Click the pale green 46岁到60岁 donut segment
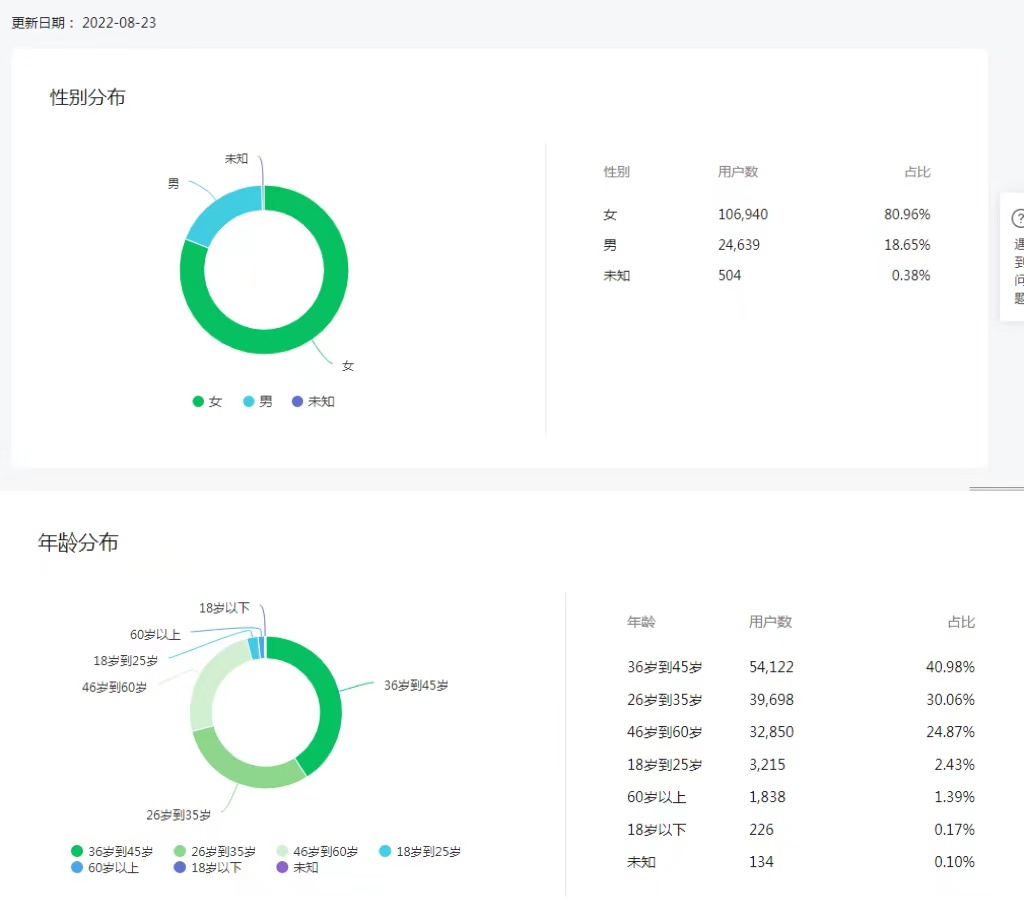1024x921 pixels. tap(205, 690)
